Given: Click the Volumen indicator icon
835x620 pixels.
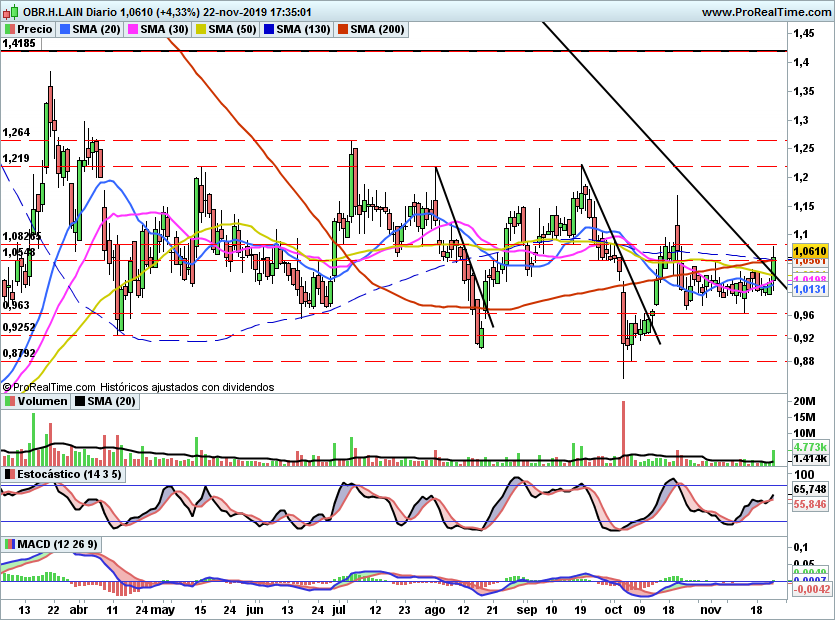Looking at the screenshot, I should (x=9, y=402).
